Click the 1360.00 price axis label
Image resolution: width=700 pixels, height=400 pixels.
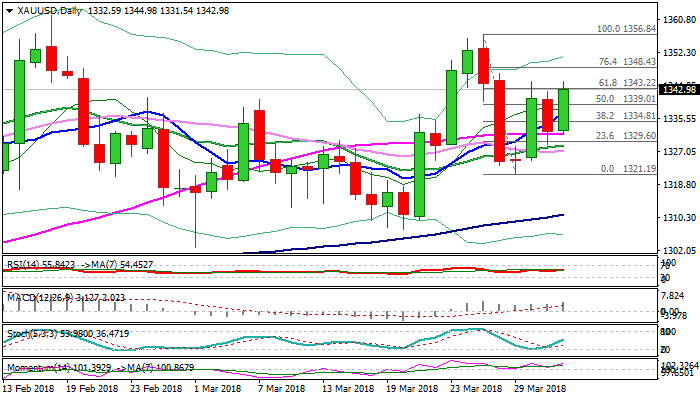[680, 19]
